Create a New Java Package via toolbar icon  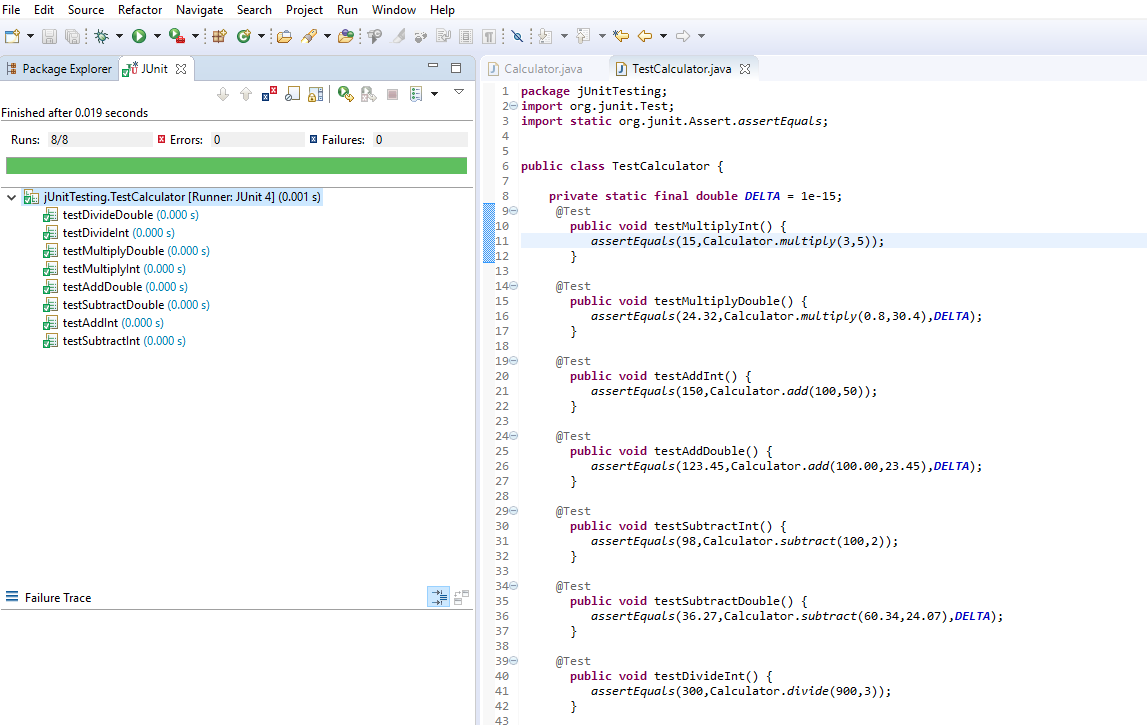tap(219, 36)
